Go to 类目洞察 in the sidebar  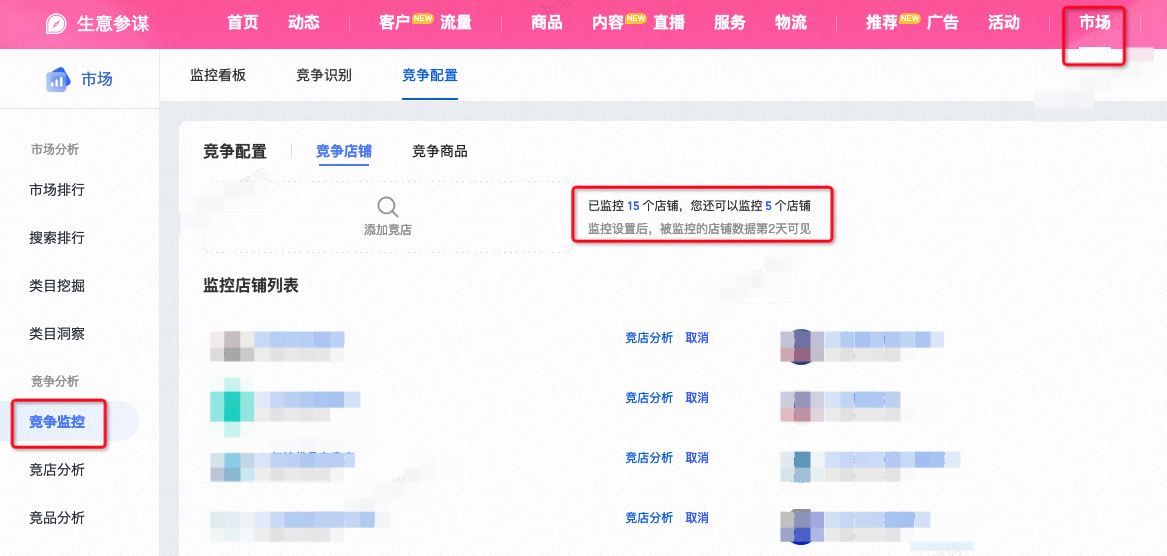click(x=57, y=334)
